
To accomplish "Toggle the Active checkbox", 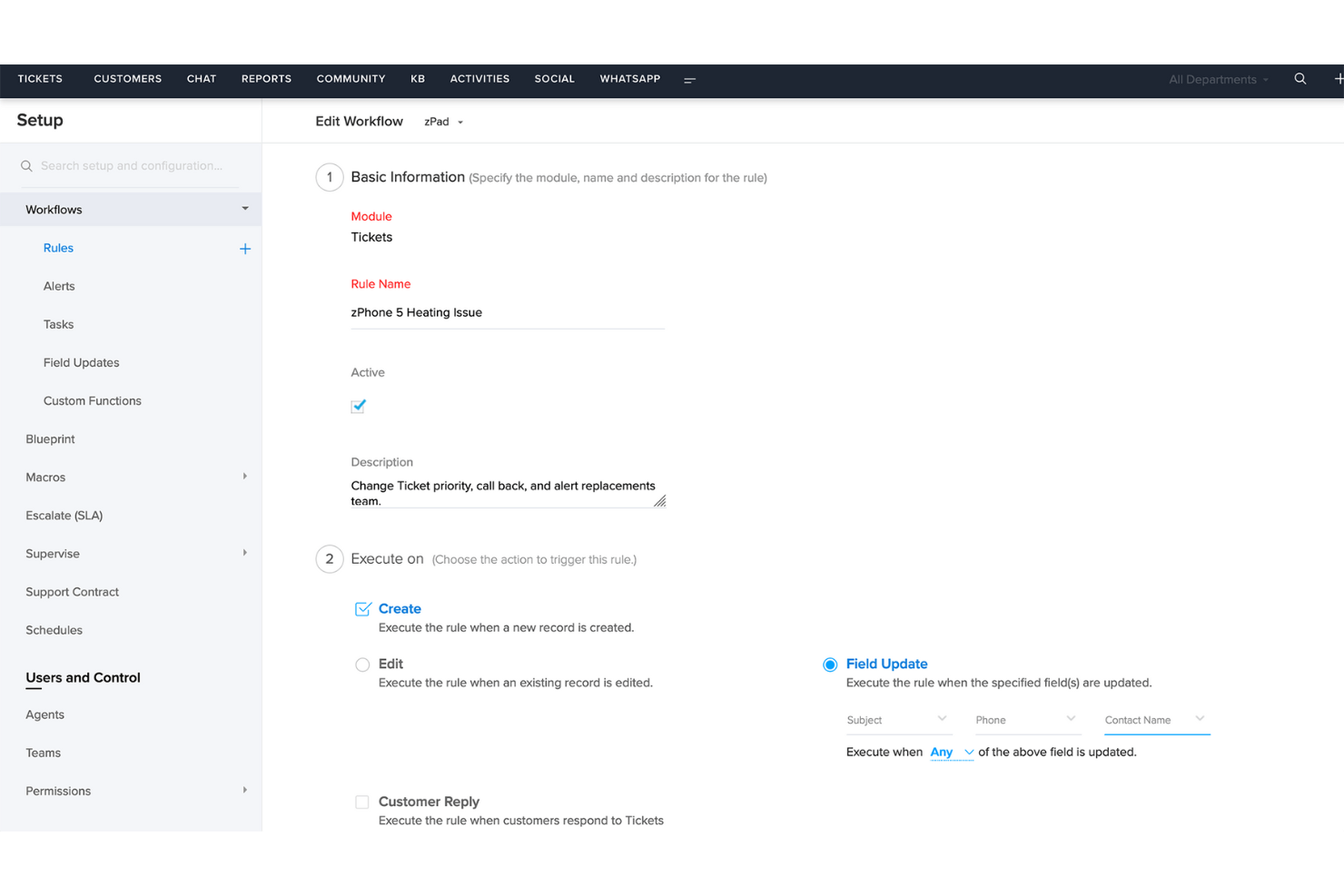I will [358, 406].
